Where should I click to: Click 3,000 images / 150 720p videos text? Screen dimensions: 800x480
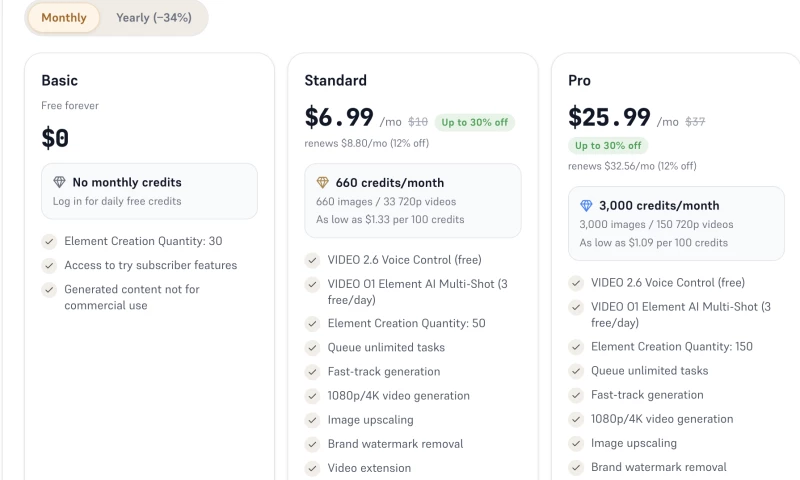tap(656, 224)
